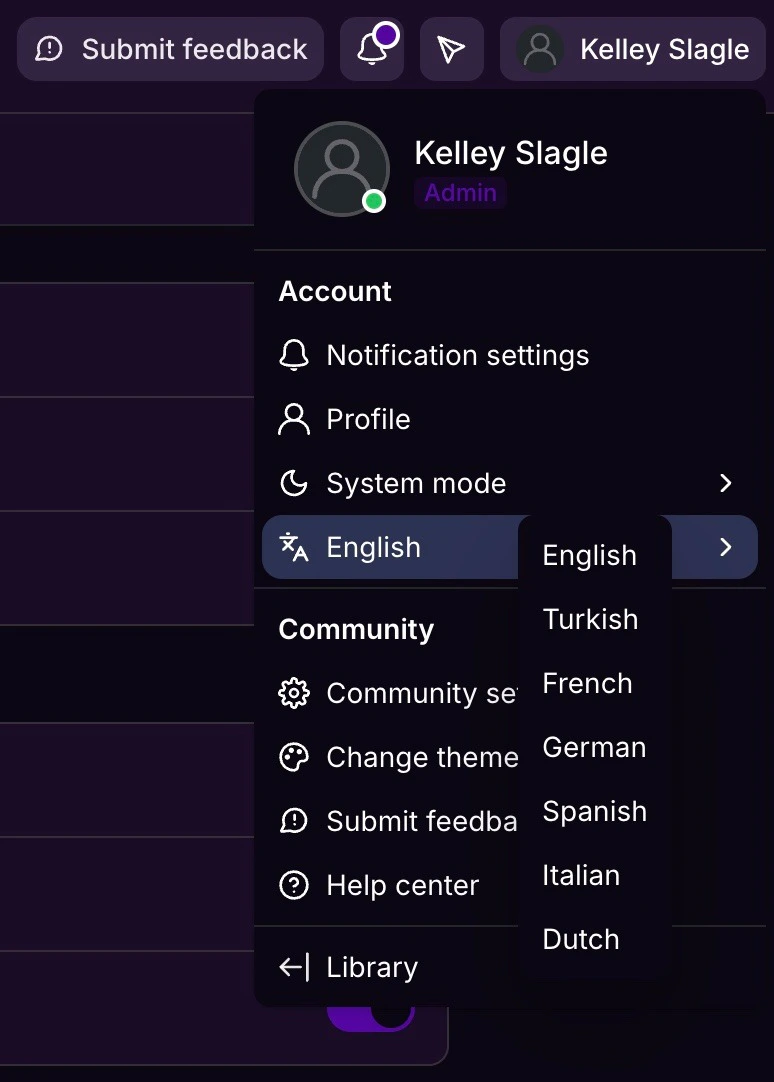The width and height of the screenshot is (774, 1082).
Task: Click the question mark Help center icon
Action: [293, 885]
